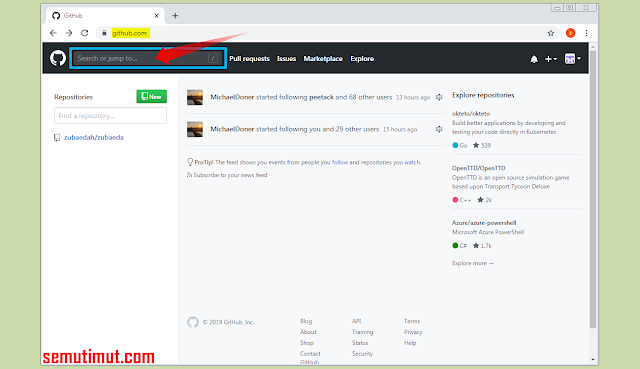Open Privacy footer link
This screenshot has height=369, width=640.
(413, 332)
